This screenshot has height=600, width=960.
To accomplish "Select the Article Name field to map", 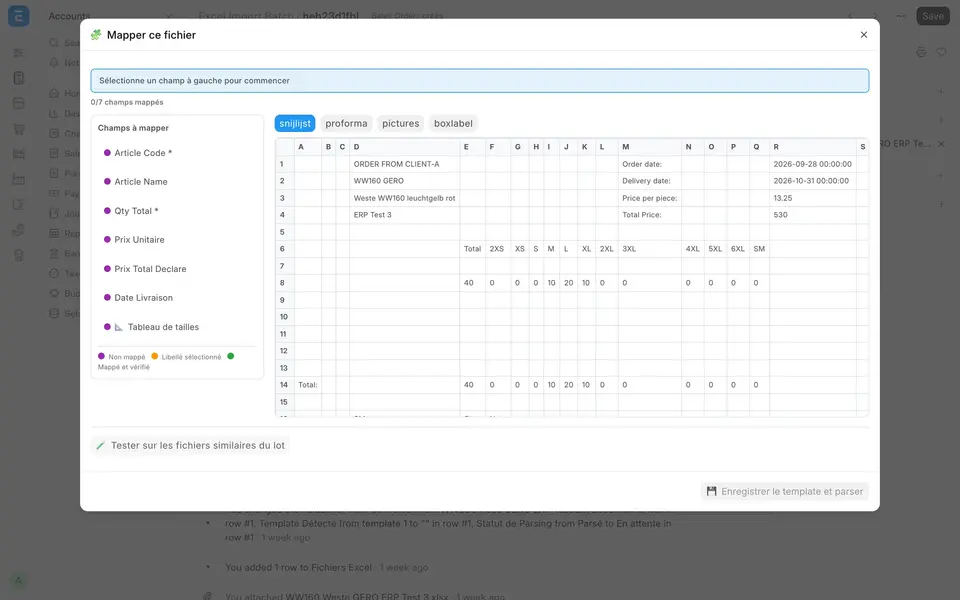I will 177,182.
